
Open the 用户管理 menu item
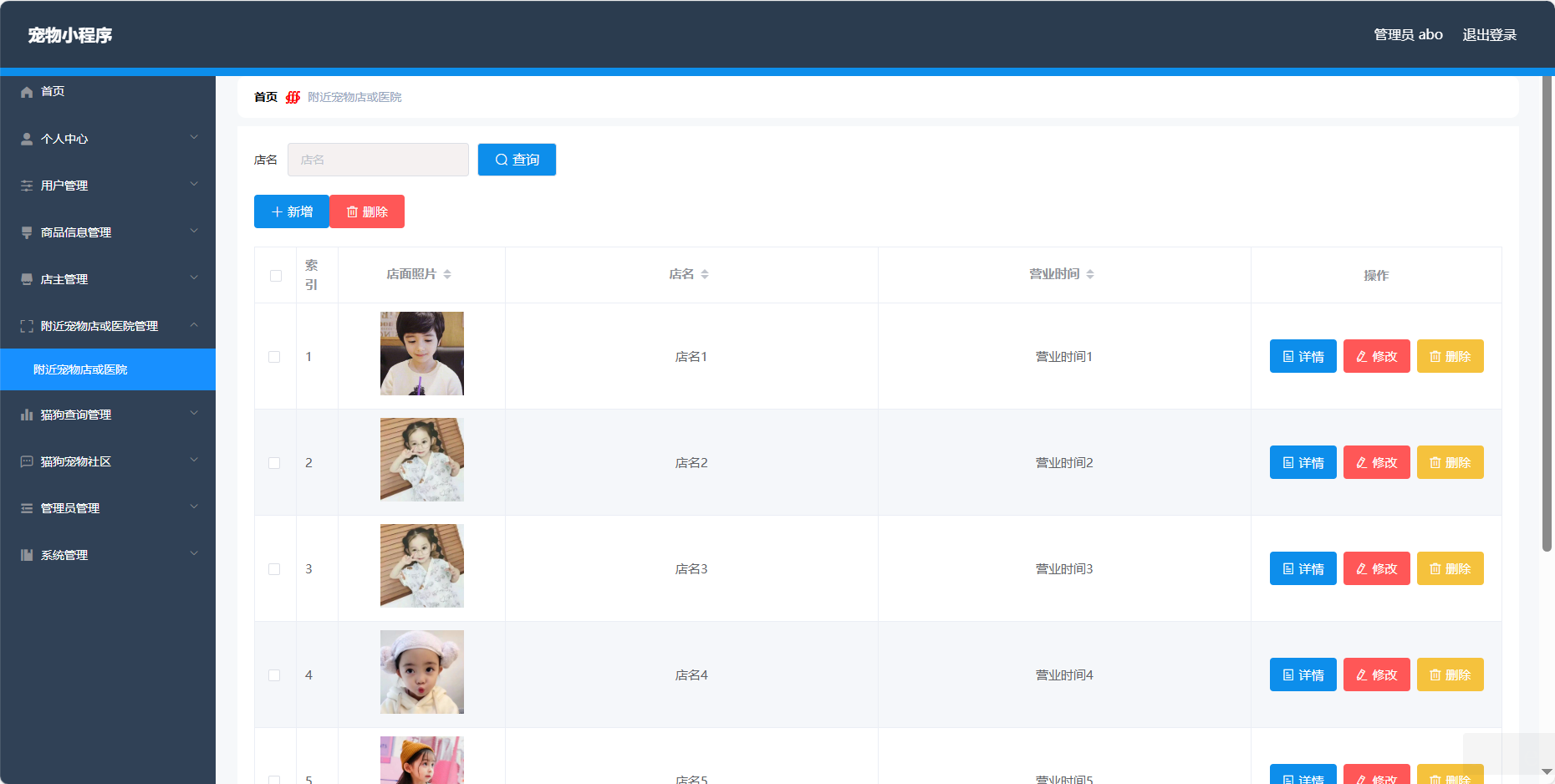[x=108, y=186]
